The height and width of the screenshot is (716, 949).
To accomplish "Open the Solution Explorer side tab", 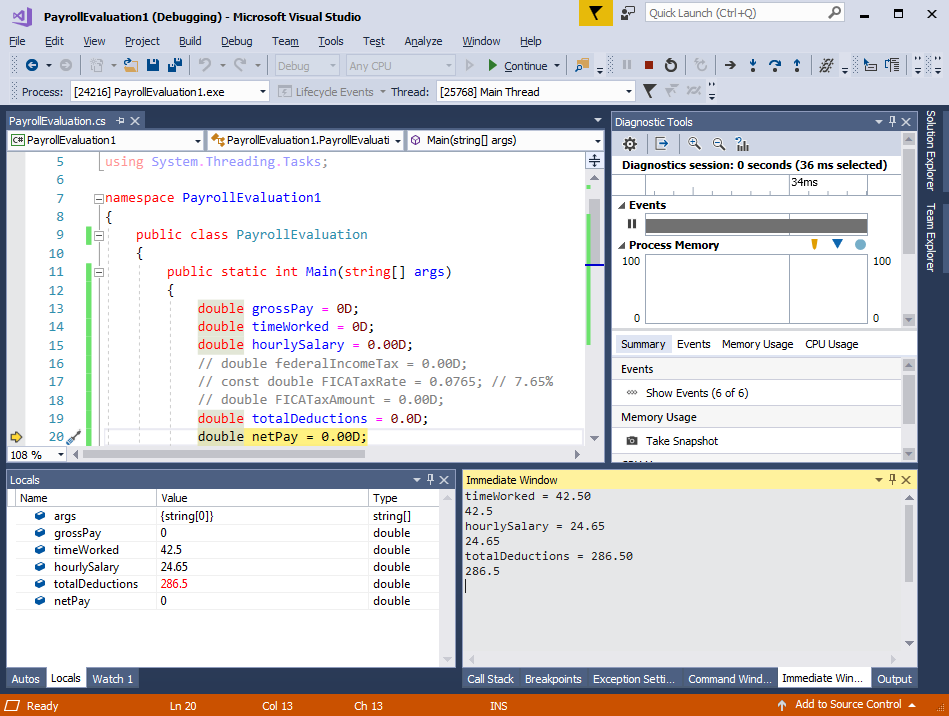I will (931, 150).
